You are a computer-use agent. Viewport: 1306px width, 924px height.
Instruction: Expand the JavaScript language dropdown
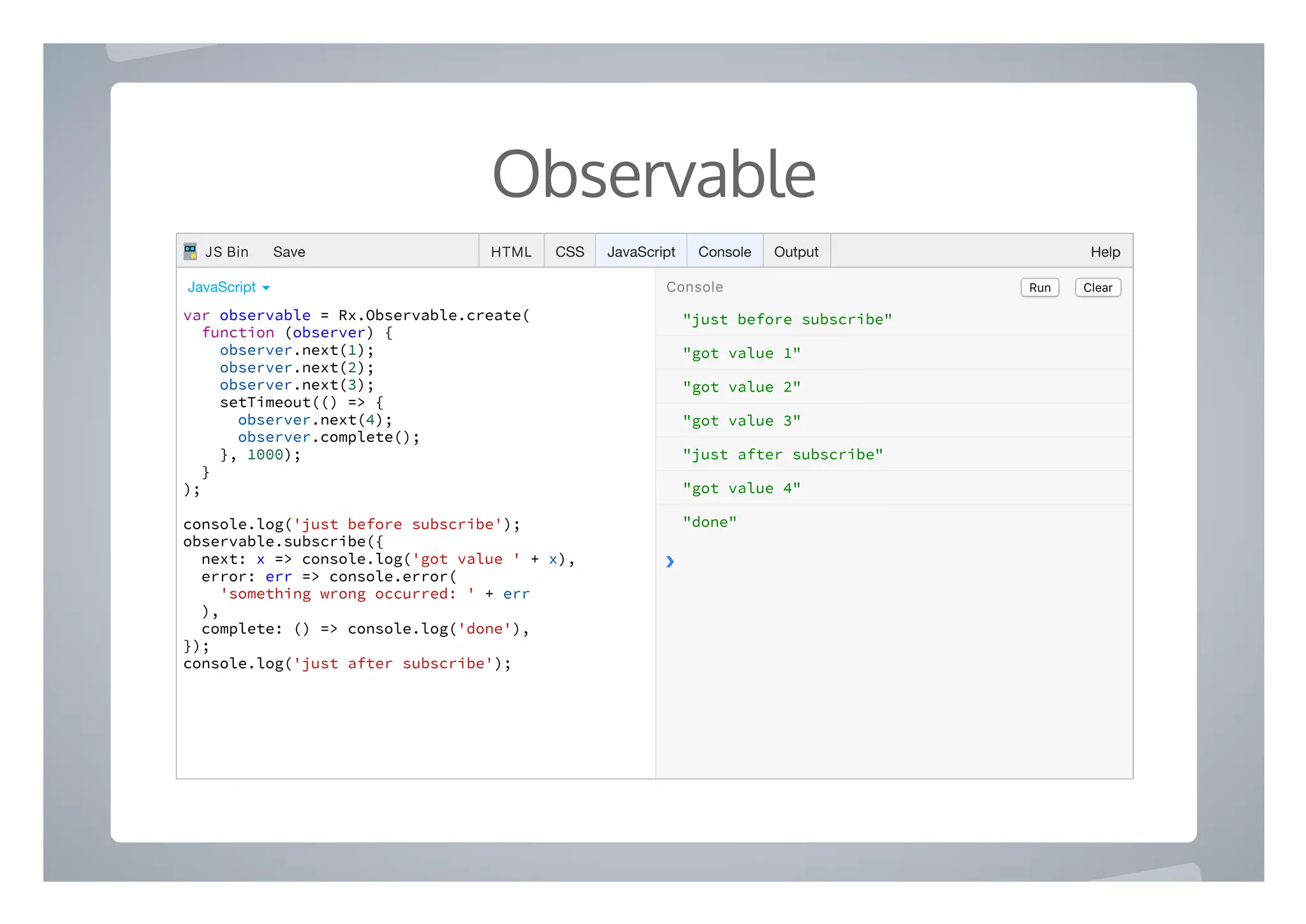pyautogui.click(x=222, y=287)
